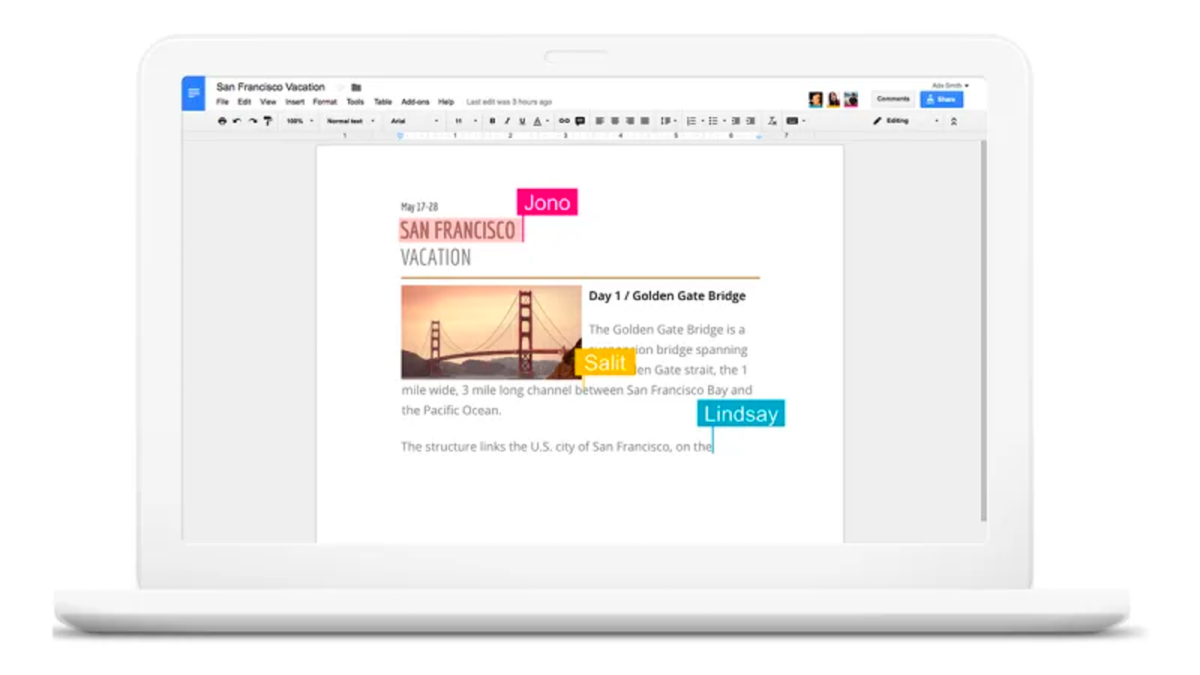1200x675 pixels.
Task: Undo the last action
Action: coord(237,121)
